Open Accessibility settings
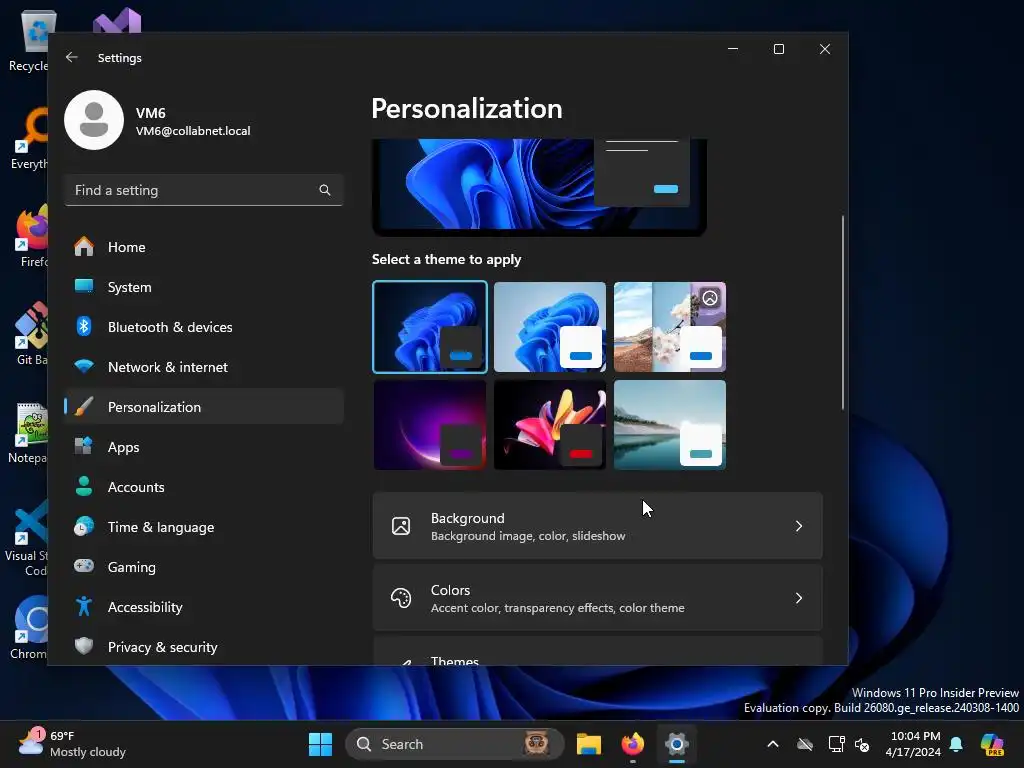 click(x=204, y=606)
